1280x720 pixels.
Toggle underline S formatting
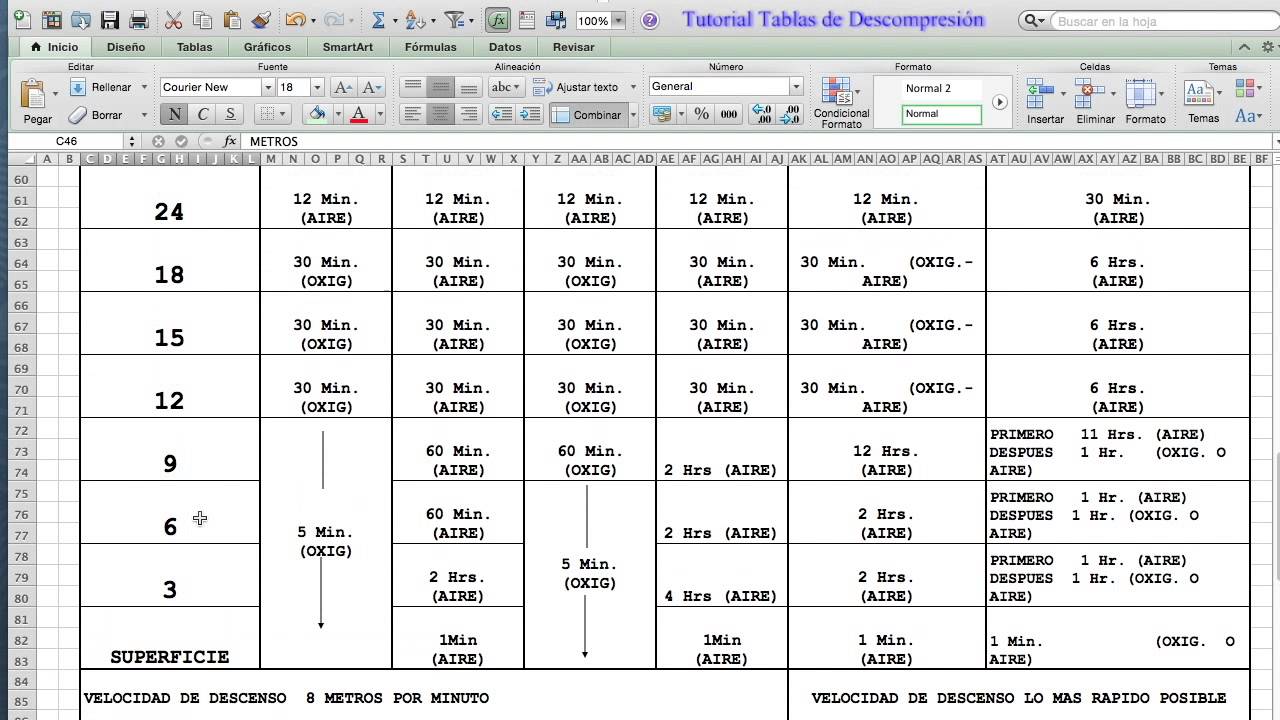click(x=230, y=114)
